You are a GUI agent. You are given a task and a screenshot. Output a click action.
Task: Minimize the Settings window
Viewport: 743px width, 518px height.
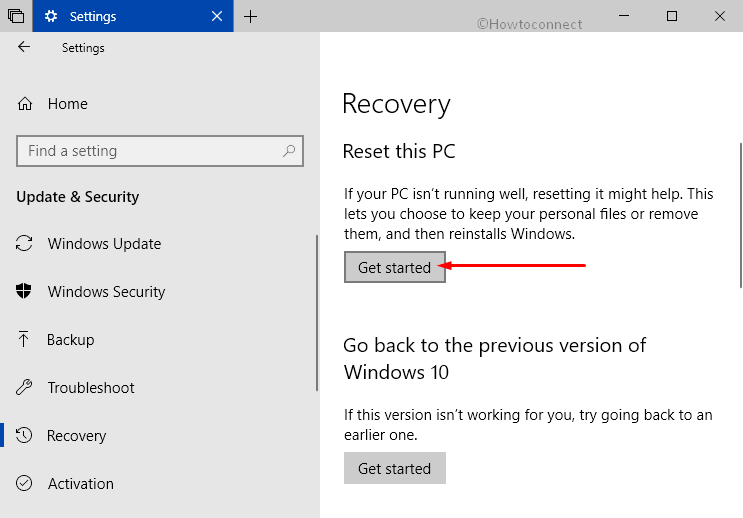624,16
